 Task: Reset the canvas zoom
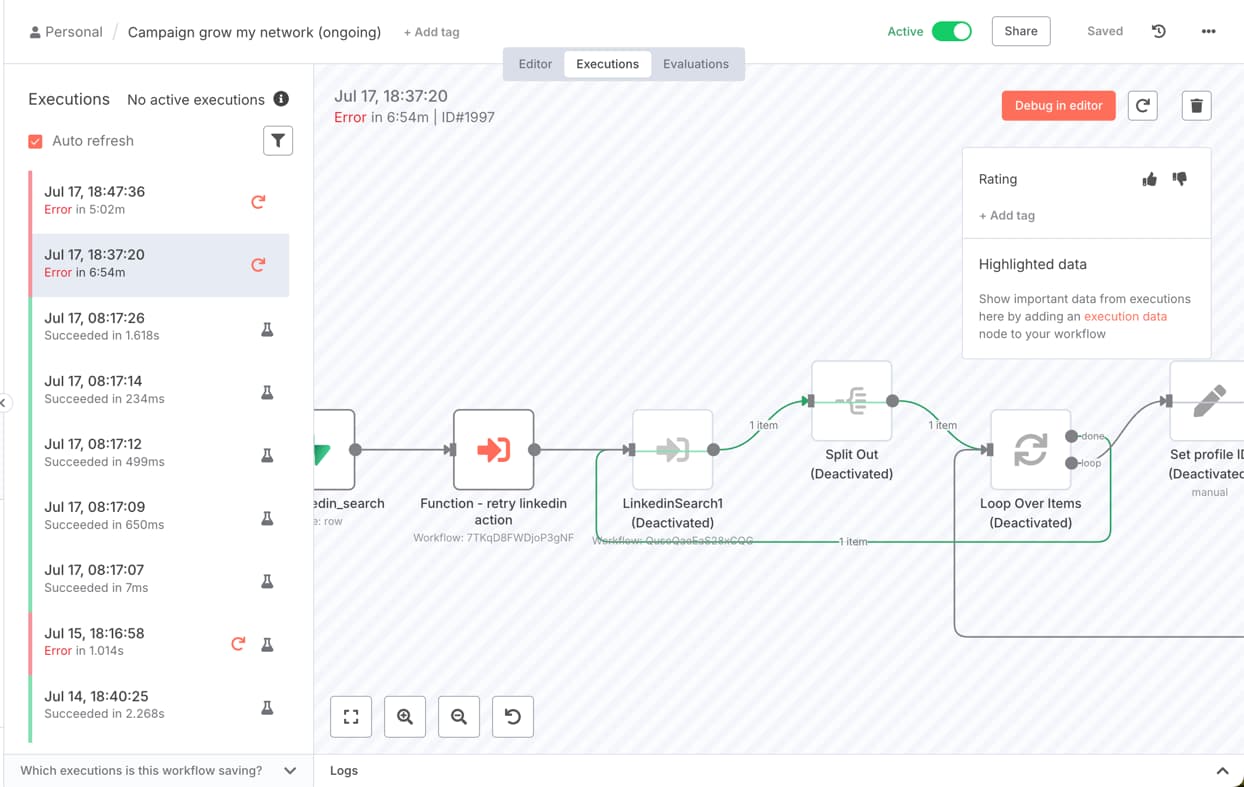[x=513, y=717]
